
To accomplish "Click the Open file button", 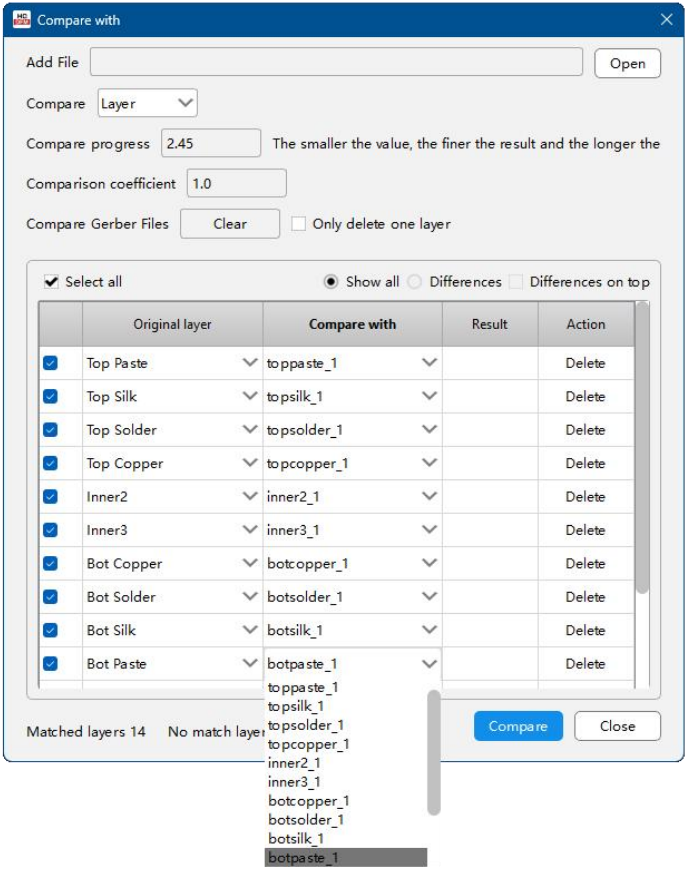I will [627, 63].
